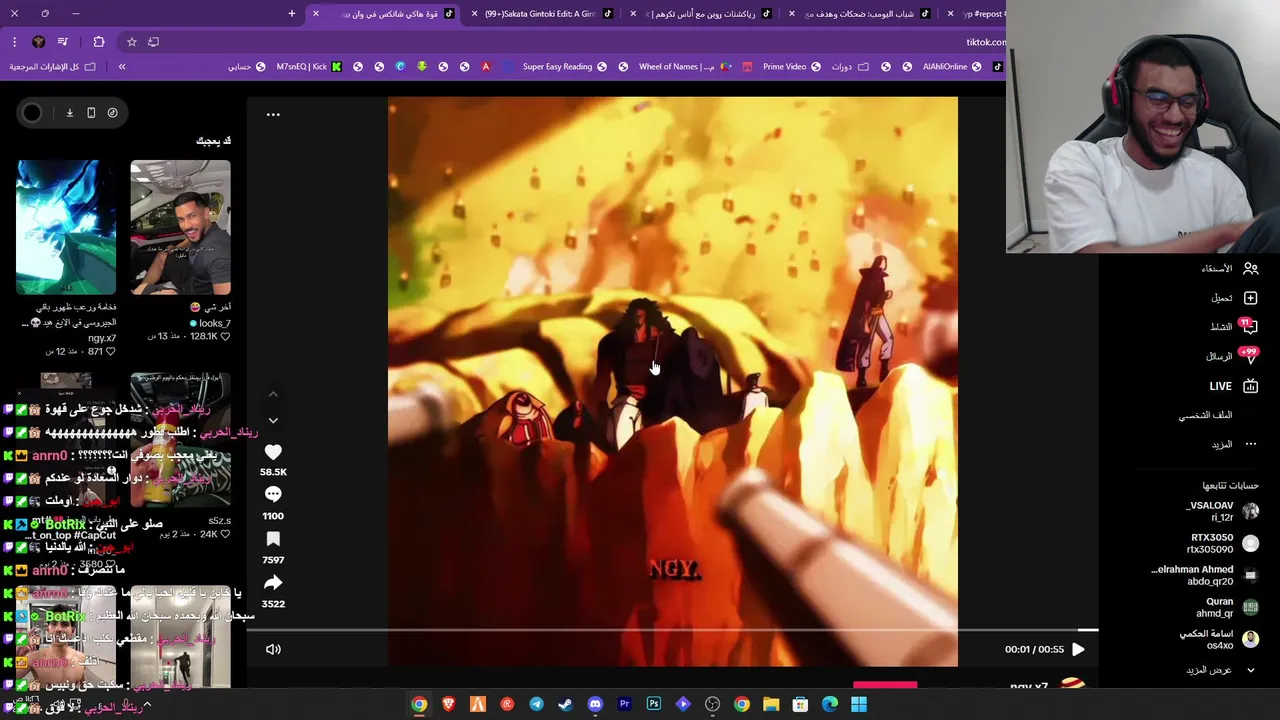Open the browser three-dot menu

14,42
